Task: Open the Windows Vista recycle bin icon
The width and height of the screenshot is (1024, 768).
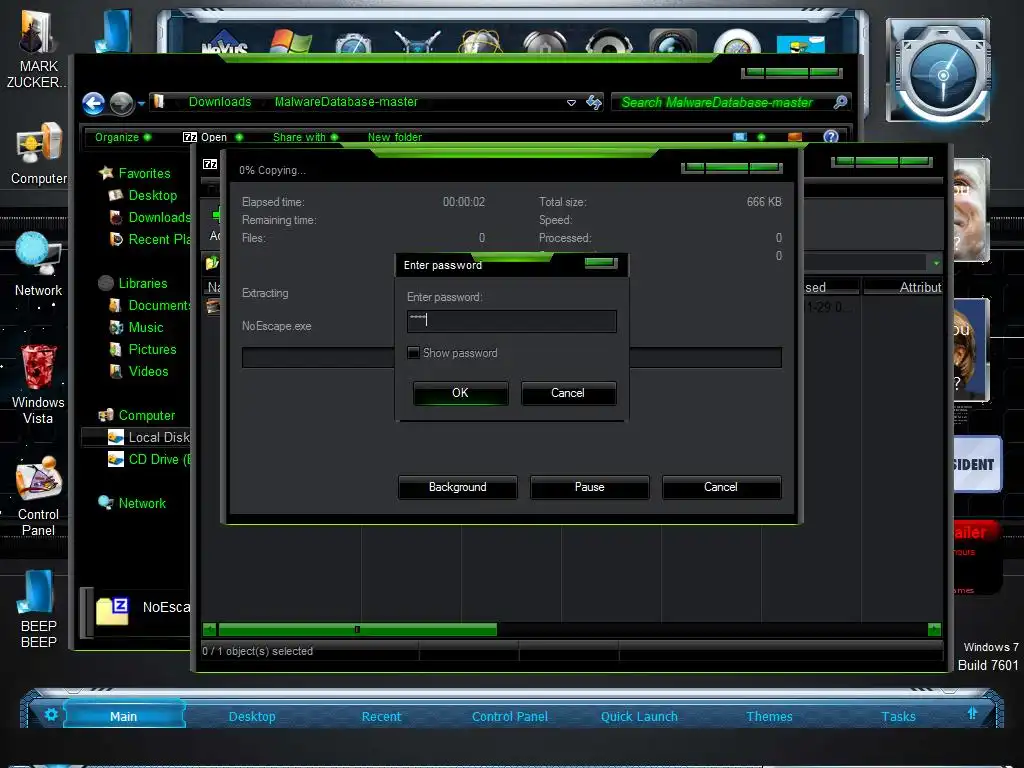Action: click(x=39, y=385)
